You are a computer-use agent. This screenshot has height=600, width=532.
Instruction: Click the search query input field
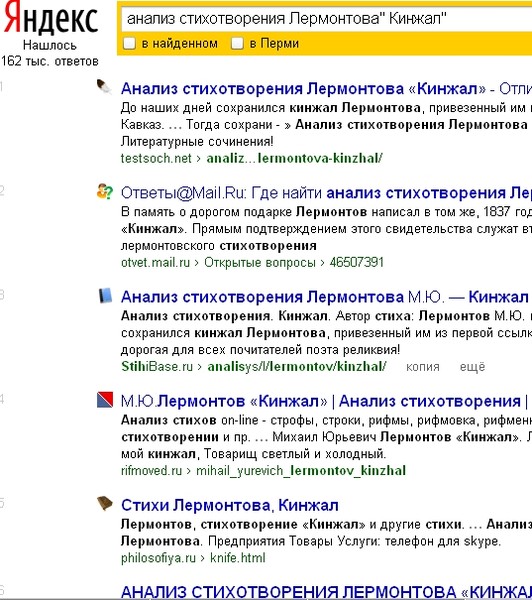[x=327, y=19]
